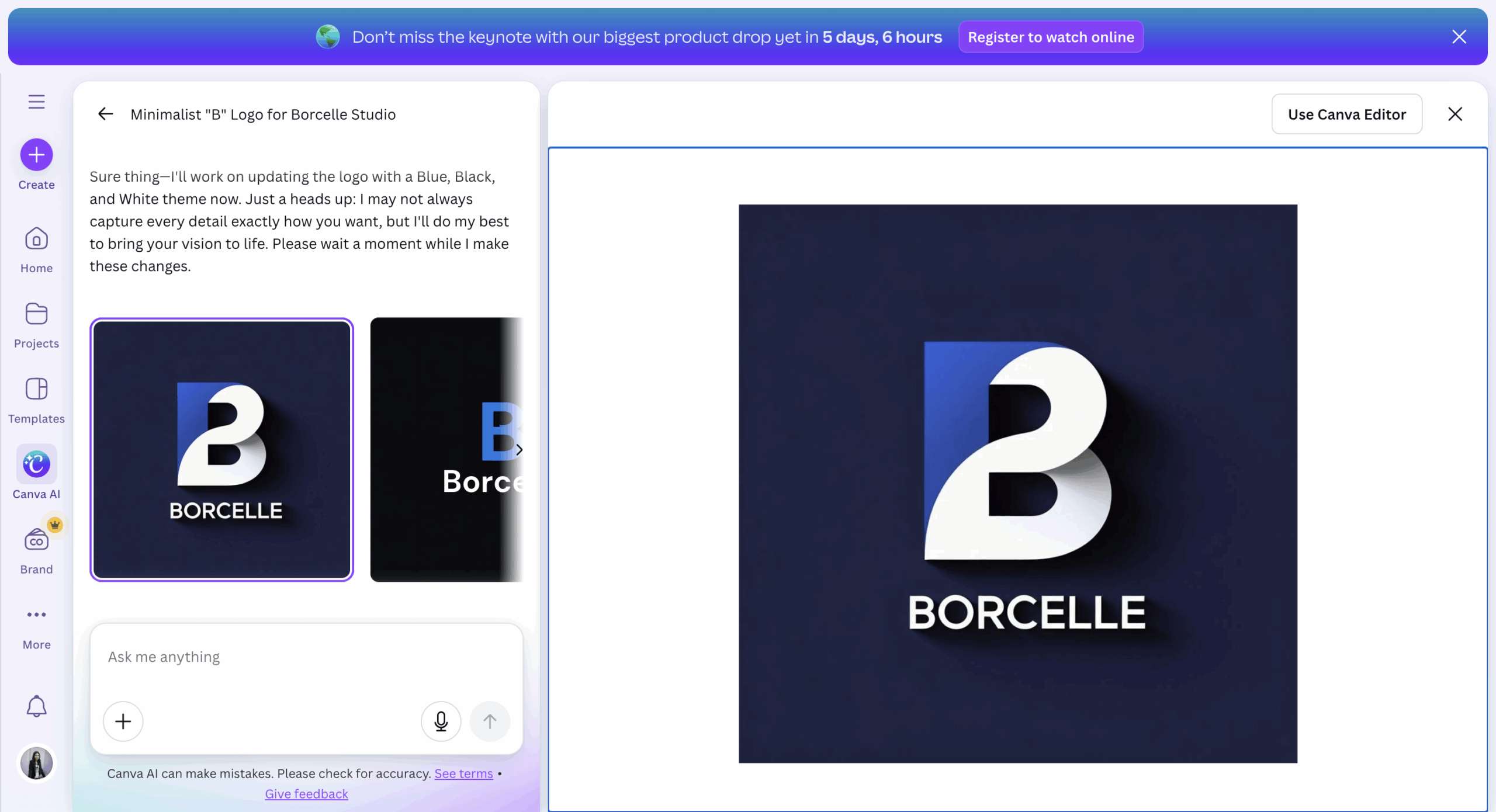Image resolution: width=1496 pixels, height=812 pixels.
Task: Click the Use Canva Editor button
Action: coord(1346,114)
